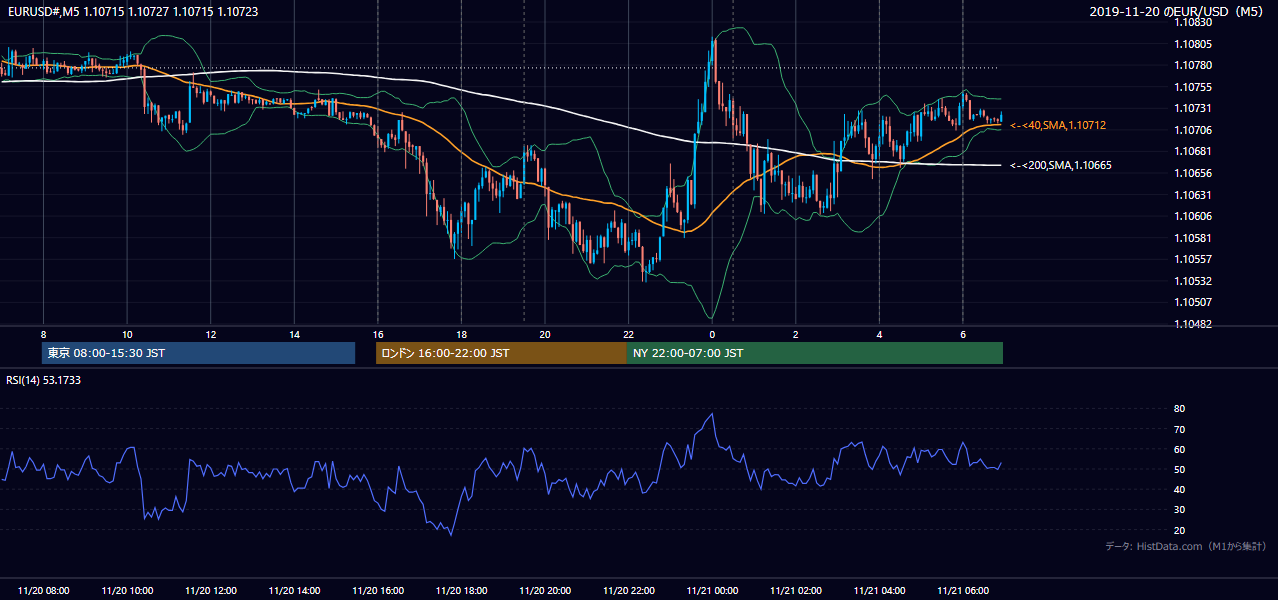Click the date label 11/20 20:00
This screenshot has width=1278, height=600.
coord(545,591)
